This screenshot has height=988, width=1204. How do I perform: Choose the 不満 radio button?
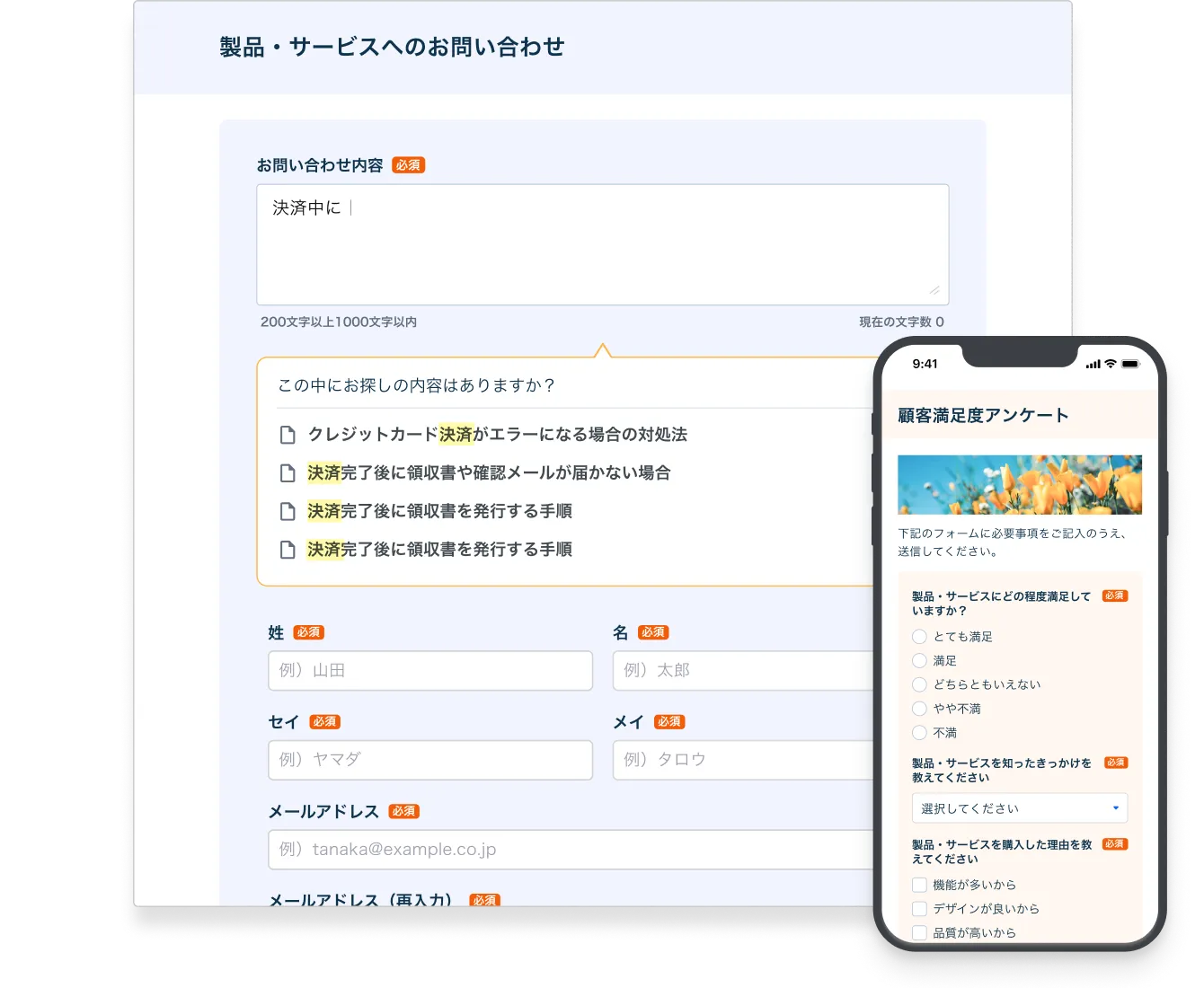click(919, 733)
